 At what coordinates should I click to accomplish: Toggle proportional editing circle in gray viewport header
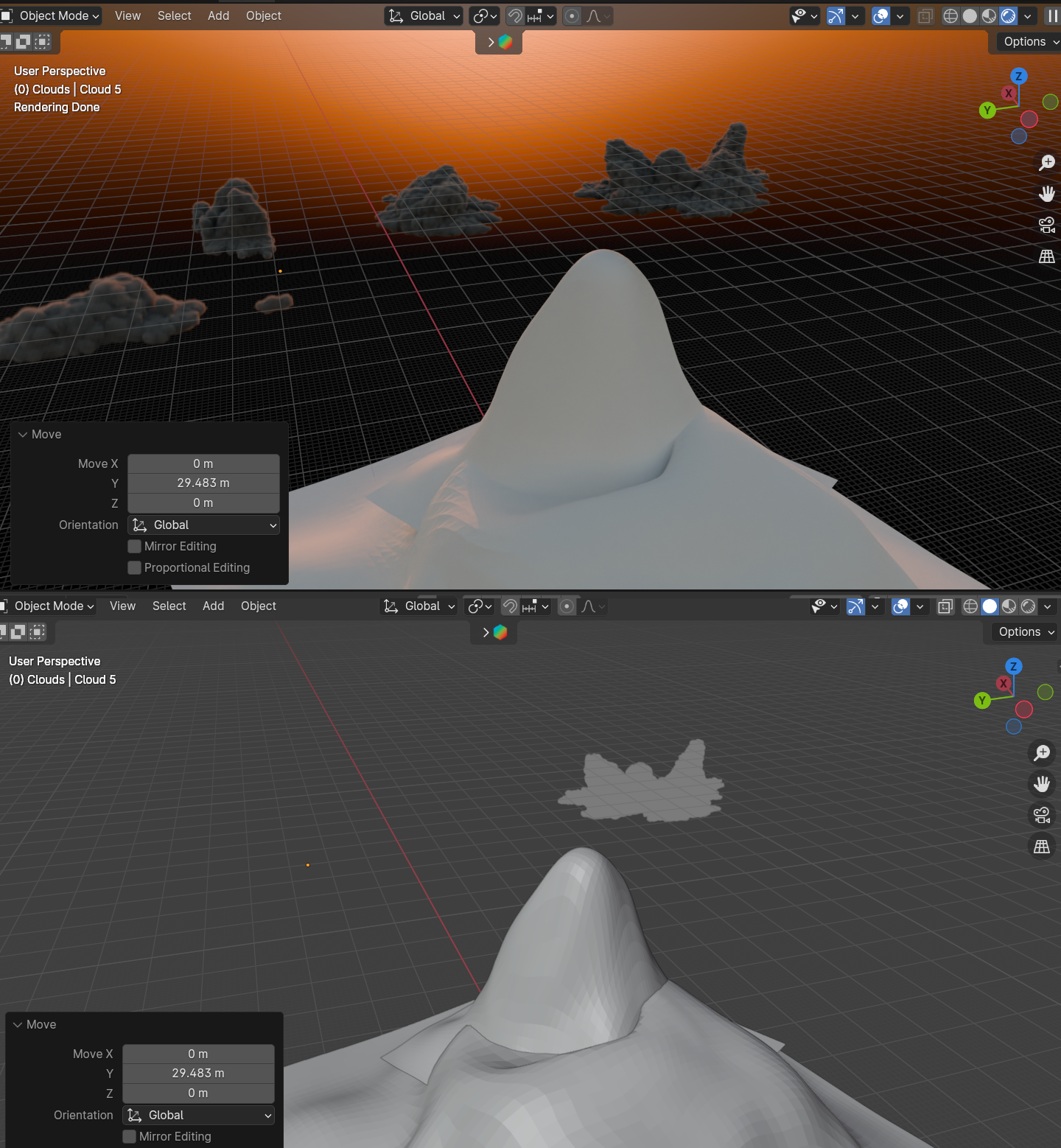(567, 606)
